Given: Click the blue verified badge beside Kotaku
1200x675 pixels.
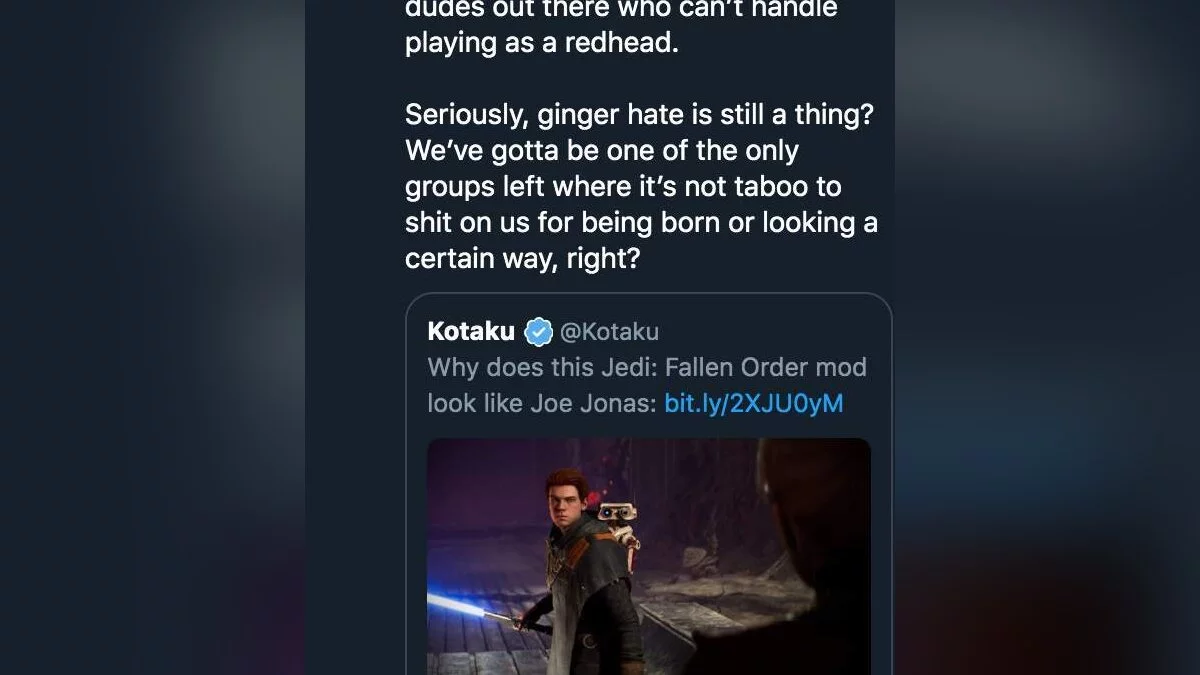Looking at the screenshot, I should 539,331.
